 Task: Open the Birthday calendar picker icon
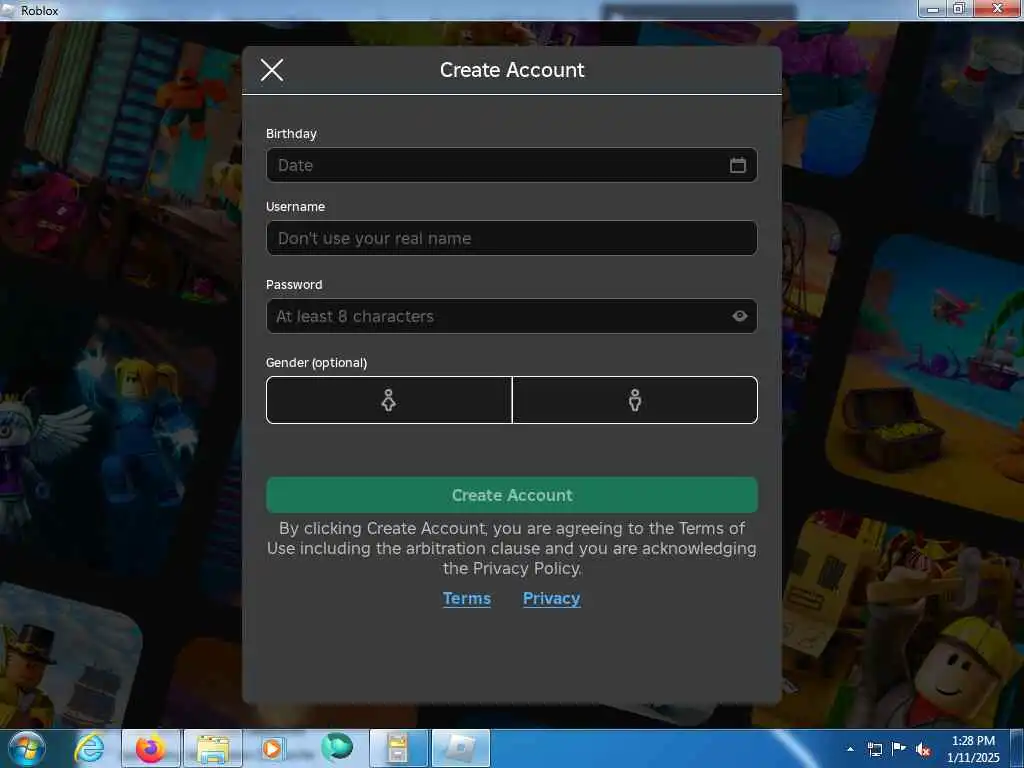737,165
